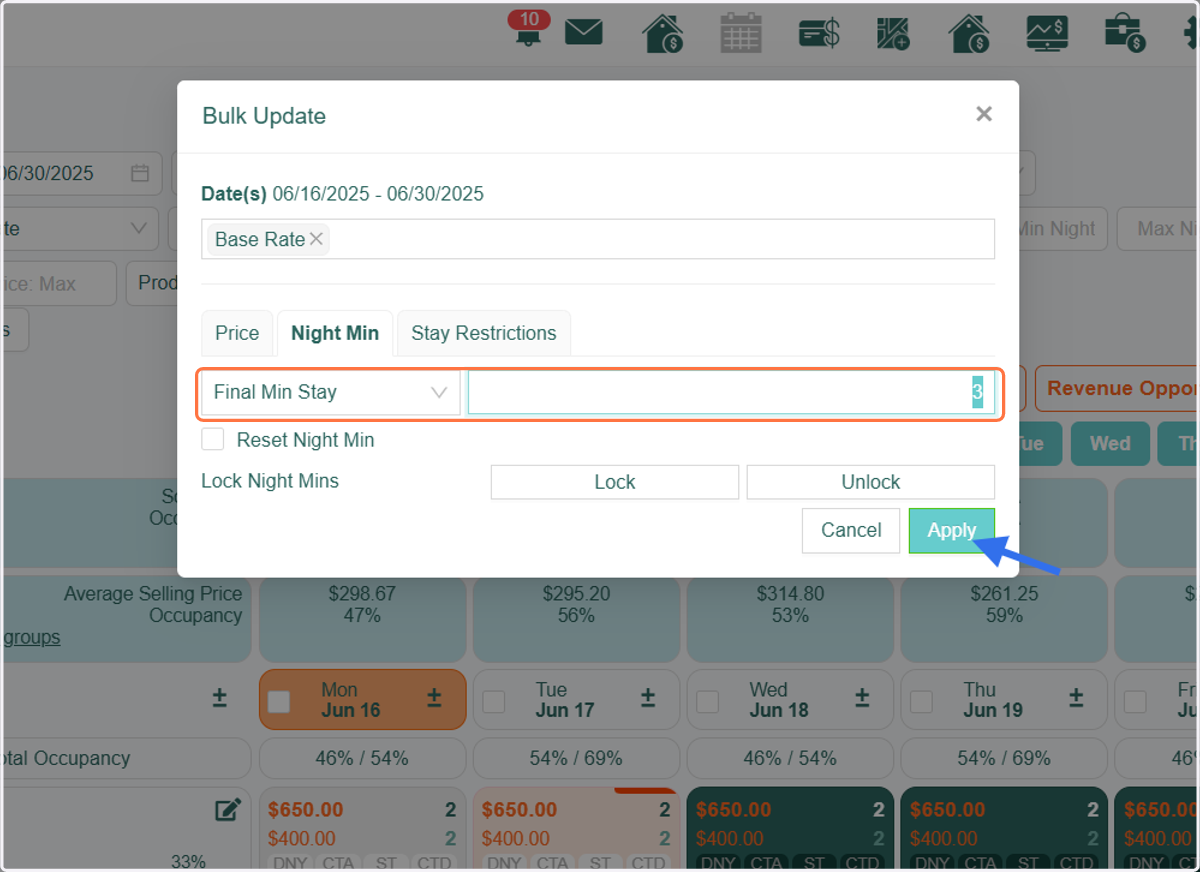The image size is (1200, 872).
Task: Check the Thu Jun 19 checkbox
Action: click(921, 702)
